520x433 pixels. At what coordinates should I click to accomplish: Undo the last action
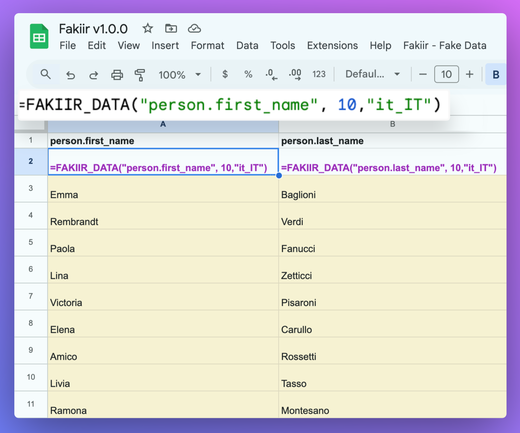click(70, 75)
